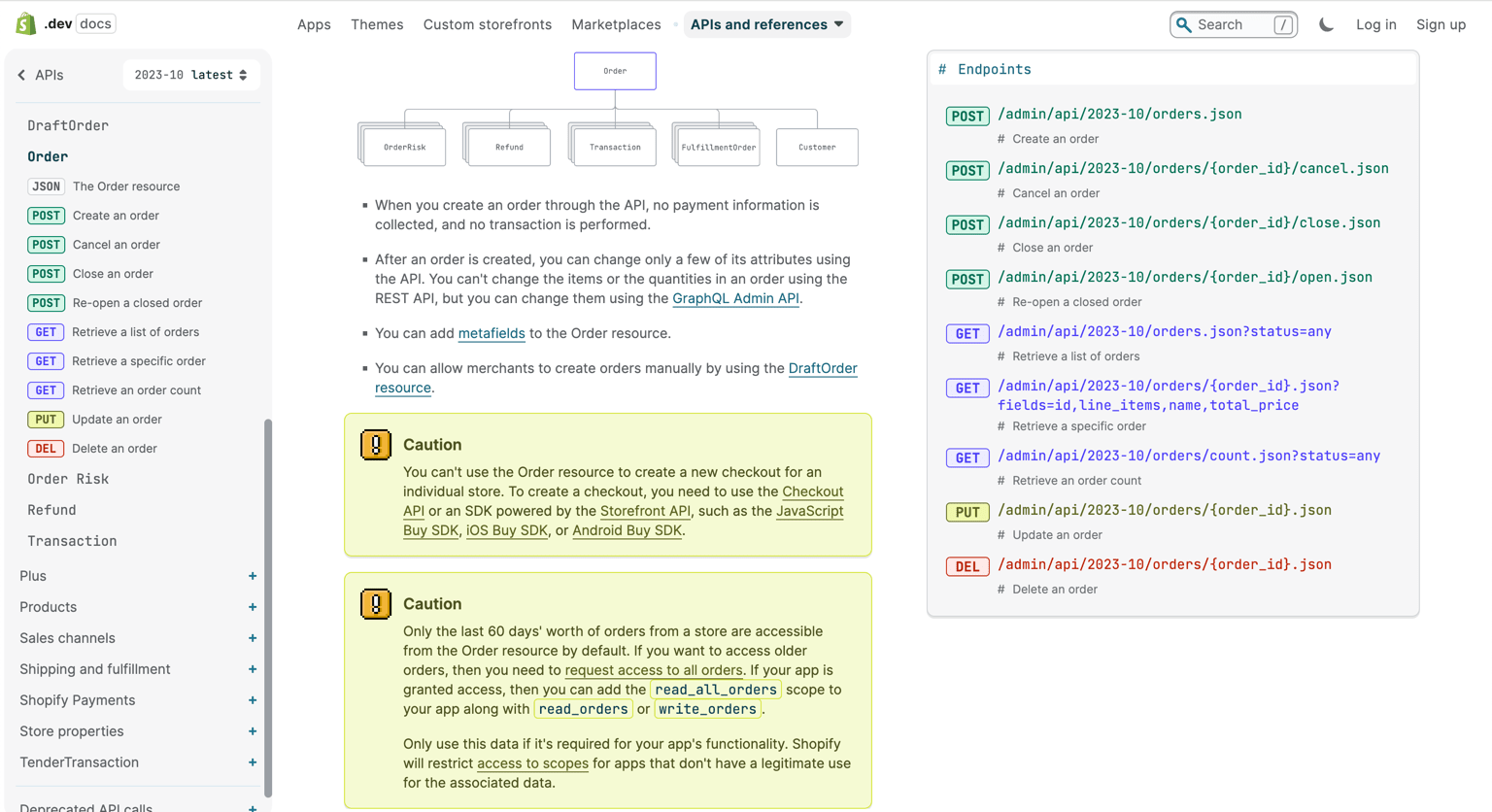Image resolution: width=1492 pixels, height=812 pixels.
Task: Open the Android Buy SDK link
Action: point(627,530)
